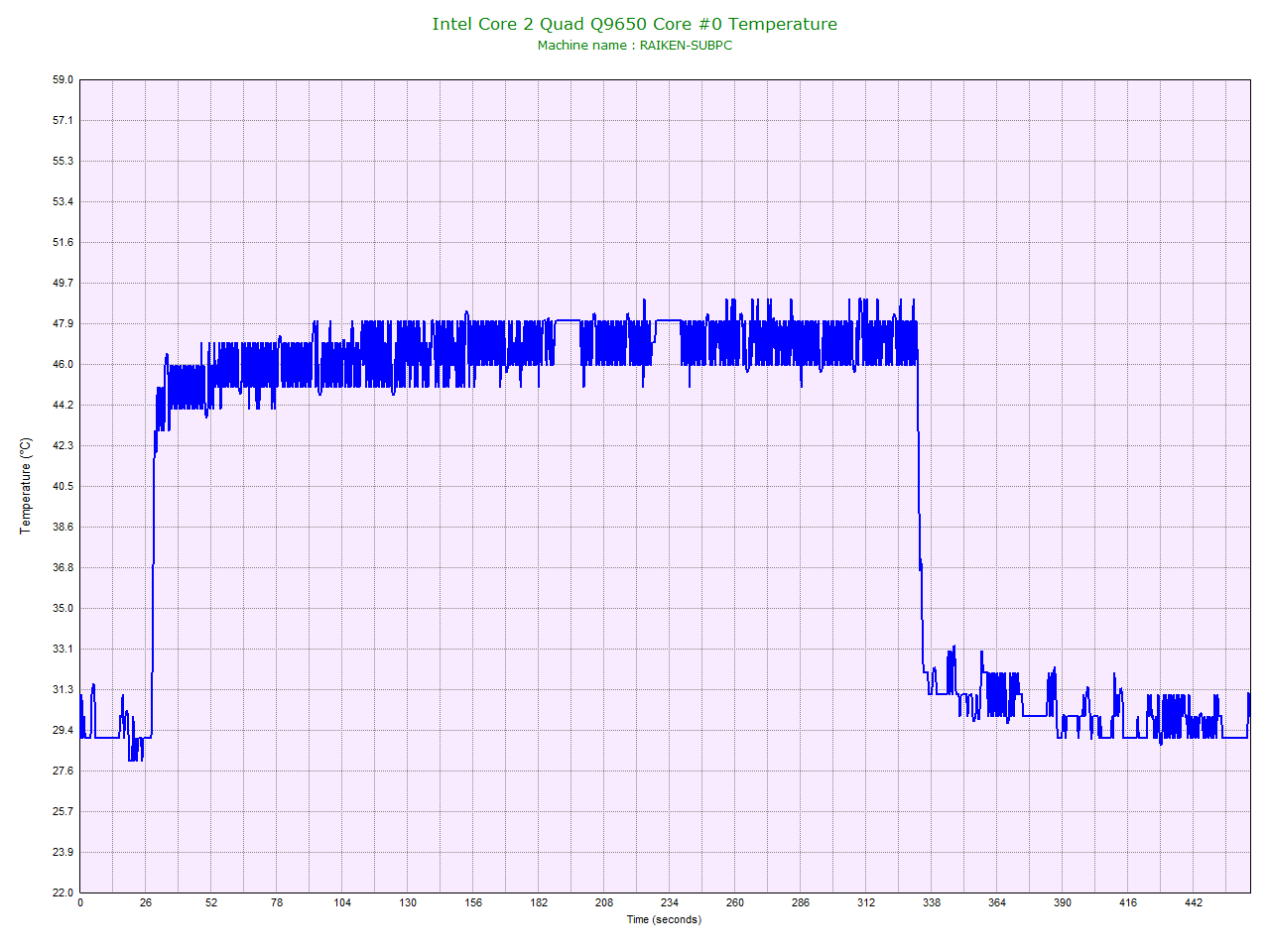Click the 57.1 y-axis value
The width and height of the screenshot is (1270, 952).
point(63,120)
